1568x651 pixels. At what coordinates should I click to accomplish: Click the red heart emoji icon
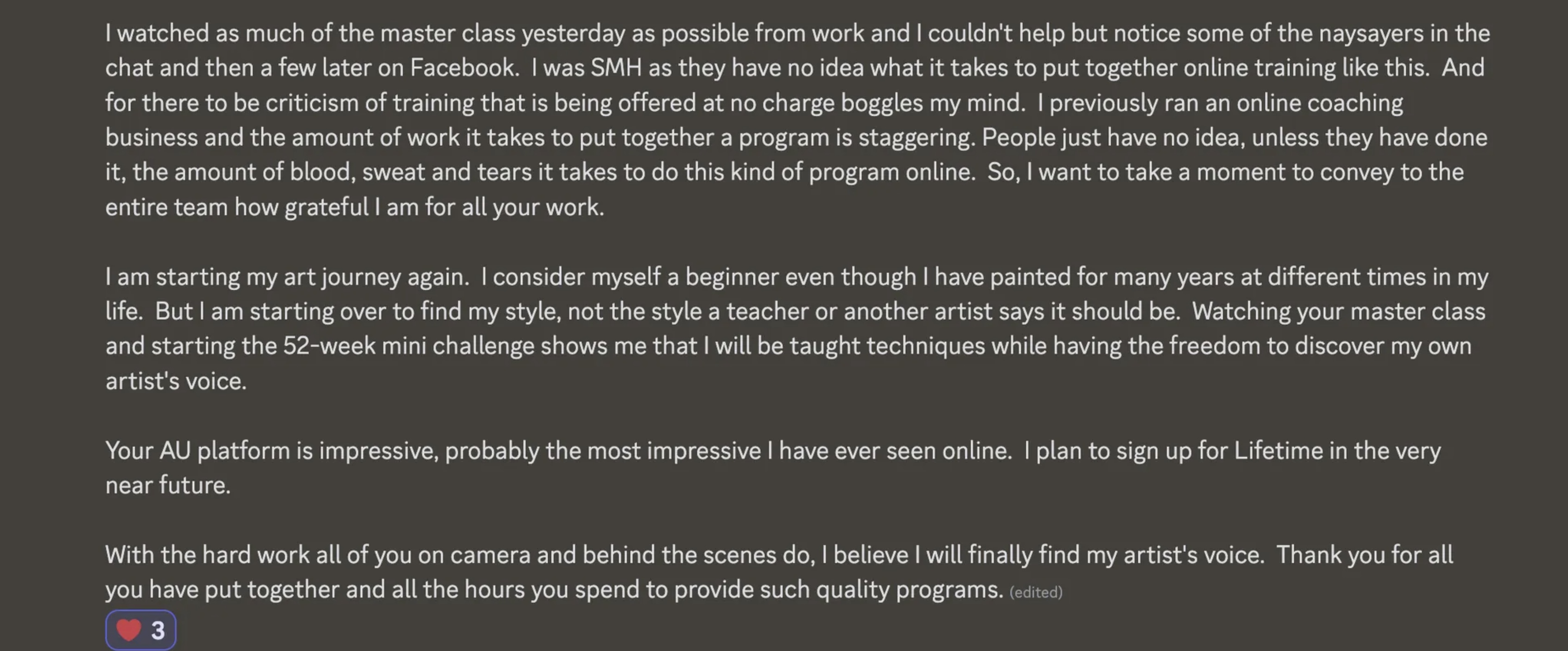pos(128,630)
